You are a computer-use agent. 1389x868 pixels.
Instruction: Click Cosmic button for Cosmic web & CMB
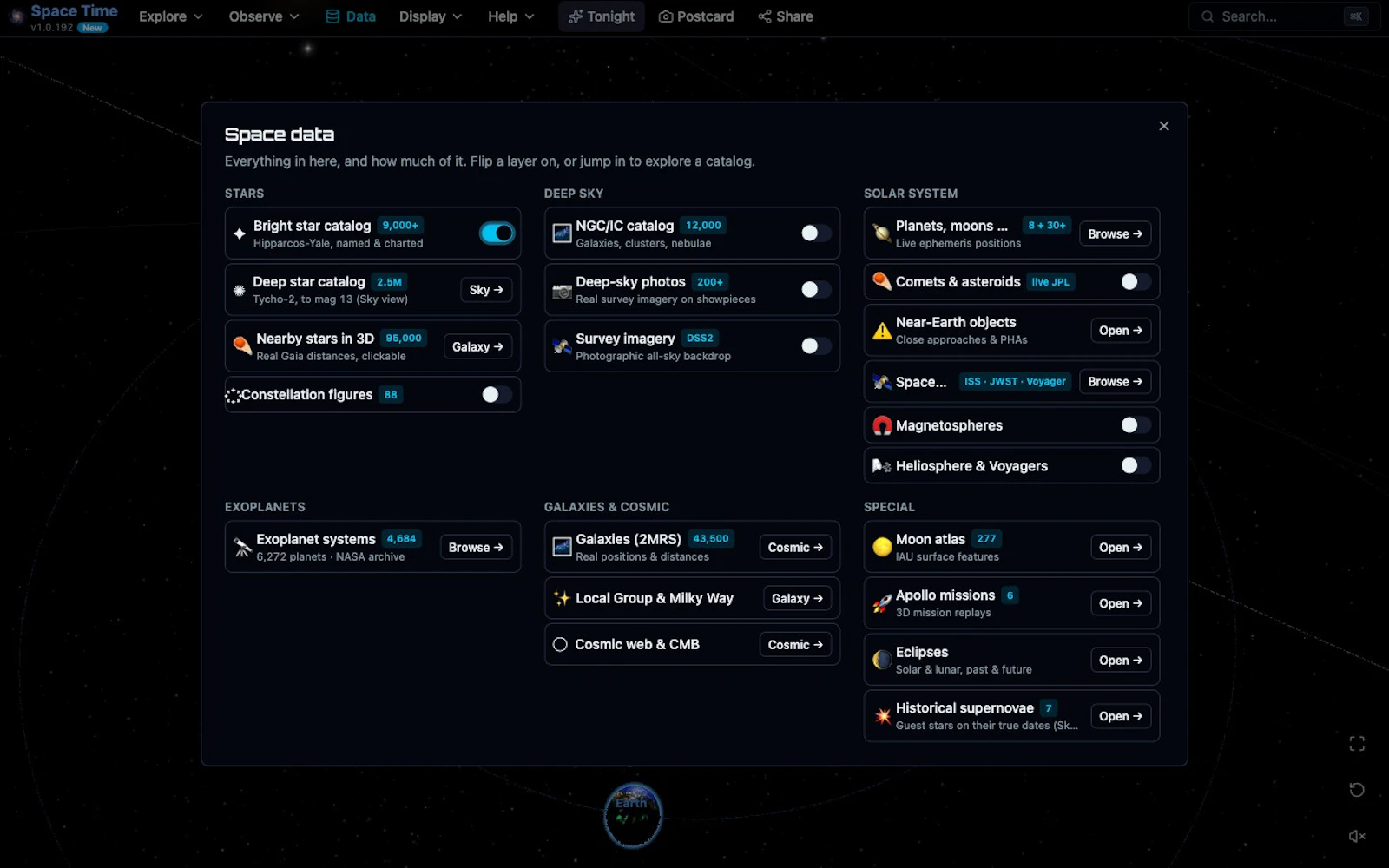(x=795, y=644)
